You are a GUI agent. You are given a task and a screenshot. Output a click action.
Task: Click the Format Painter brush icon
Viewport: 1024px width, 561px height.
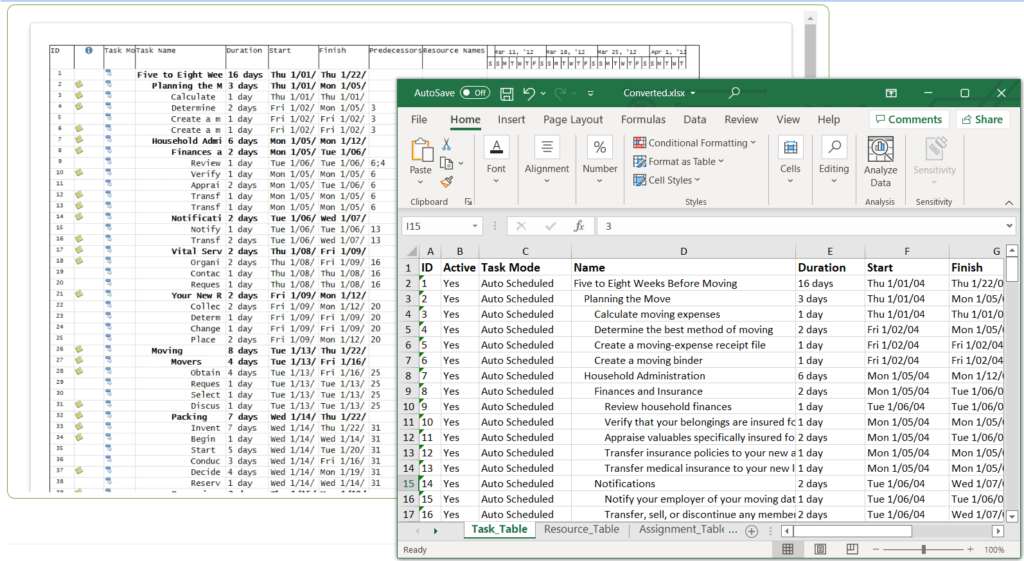coord(446,181)
